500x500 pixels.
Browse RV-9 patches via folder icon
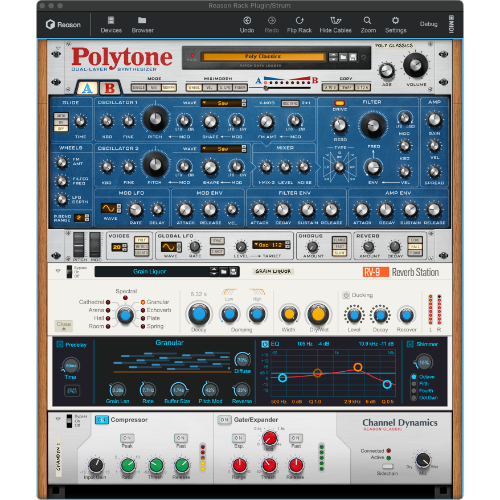pos(224,272)
